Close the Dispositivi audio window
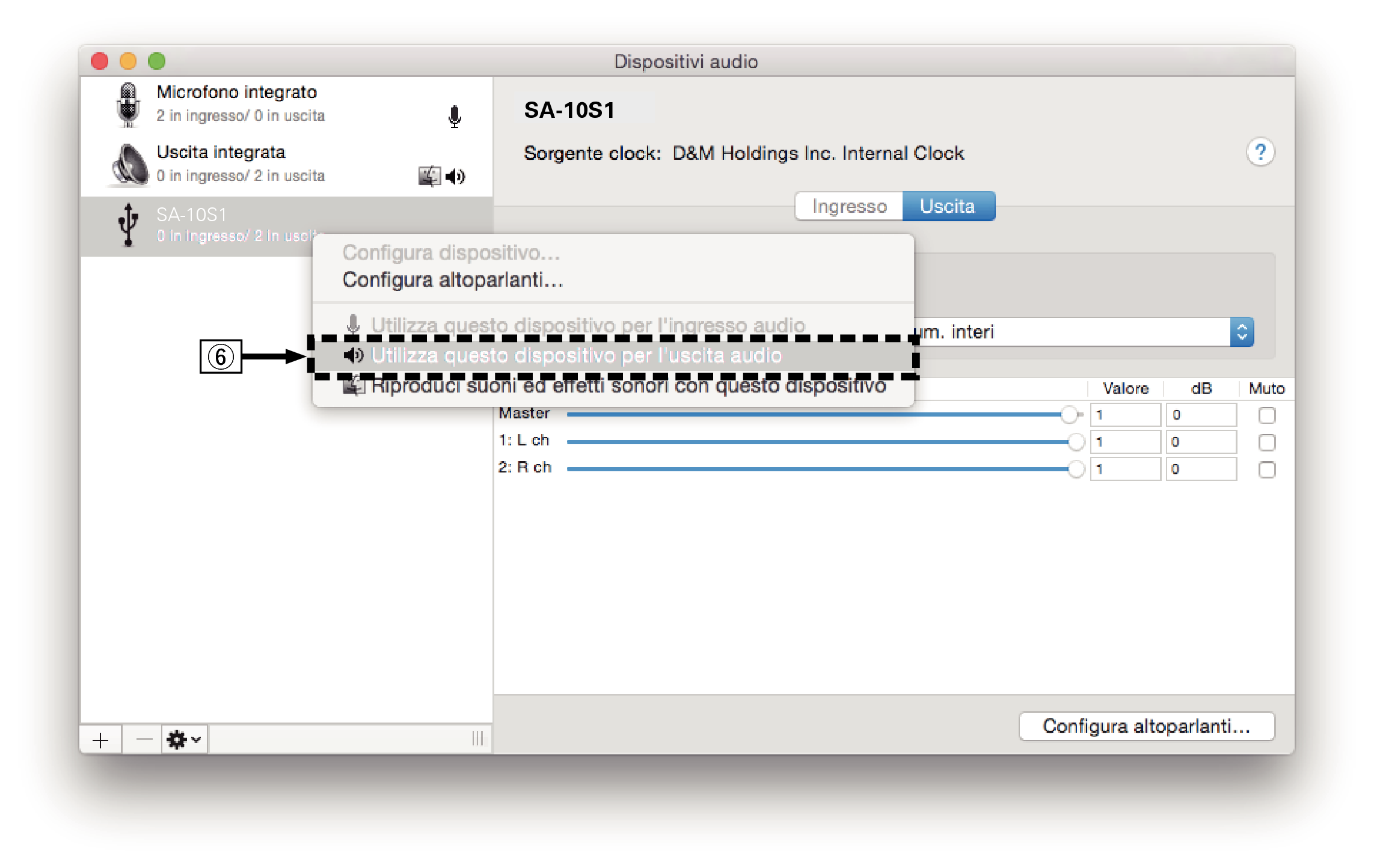The width and height of the screenshot is (1374, 868). point(100,61)
